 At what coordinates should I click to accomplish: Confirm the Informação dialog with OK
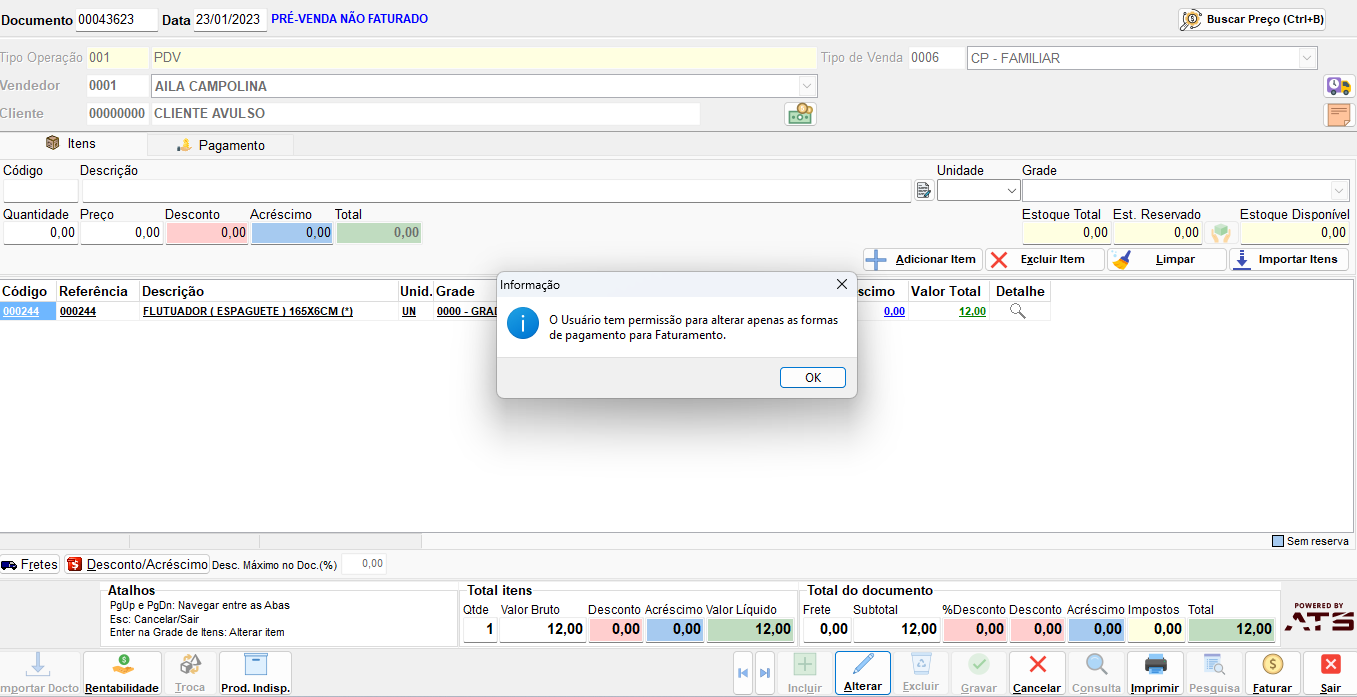(x=813, y=377)
